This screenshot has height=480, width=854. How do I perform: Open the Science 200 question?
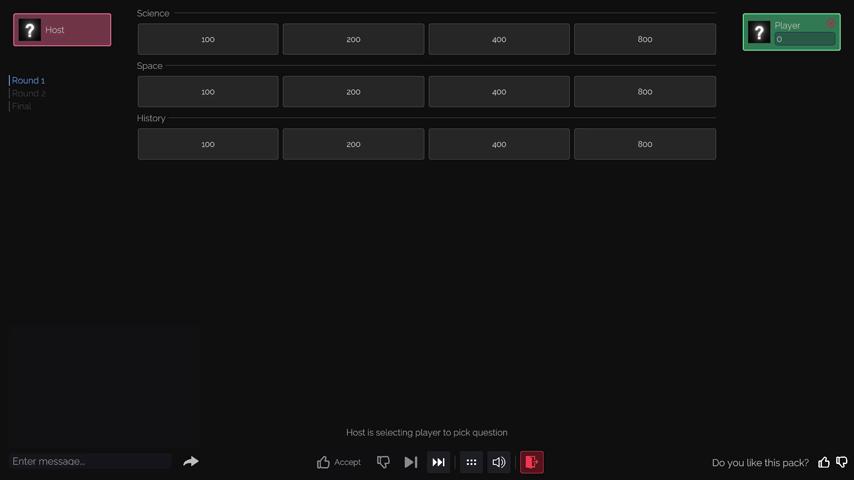pos(353,39)
